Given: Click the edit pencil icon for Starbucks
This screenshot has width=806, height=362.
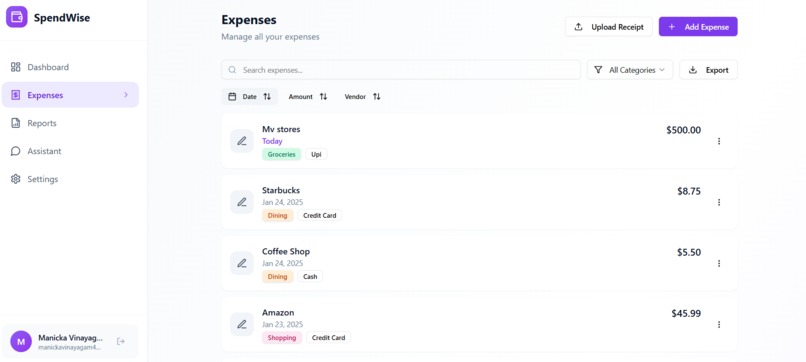Looking at the screenshot, I should (242, 202).
